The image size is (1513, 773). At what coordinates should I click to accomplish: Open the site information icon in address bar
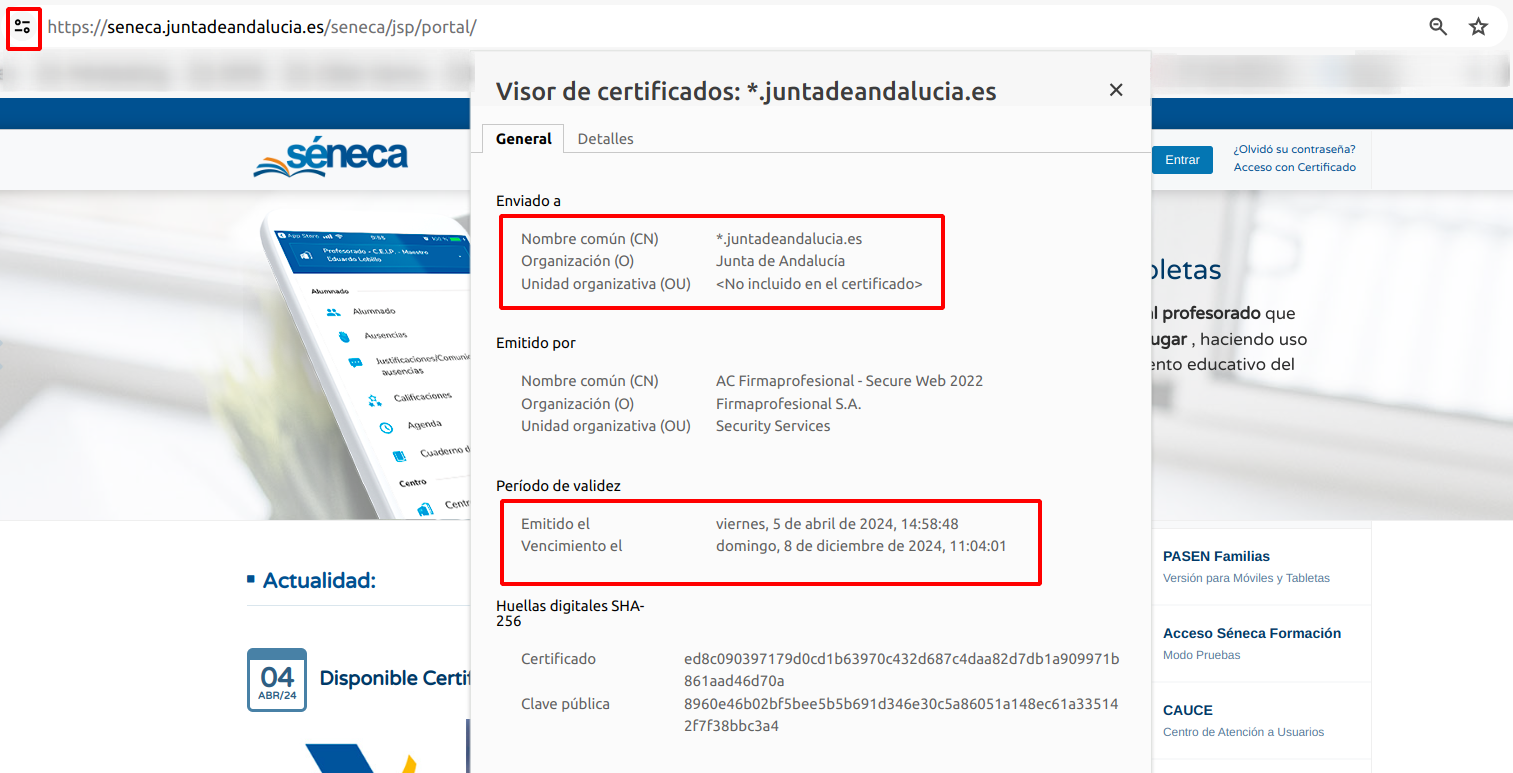23,27
